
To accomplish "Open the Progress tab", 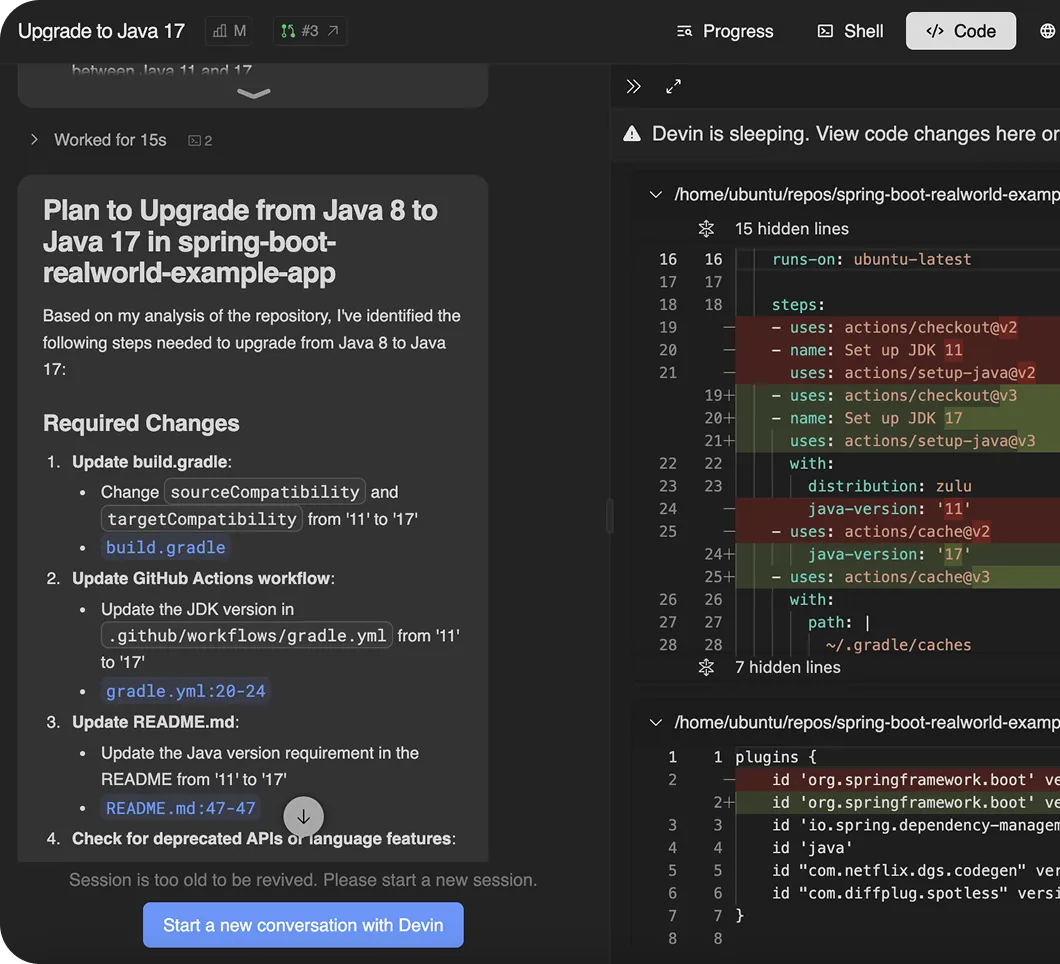I will [725, 31].
